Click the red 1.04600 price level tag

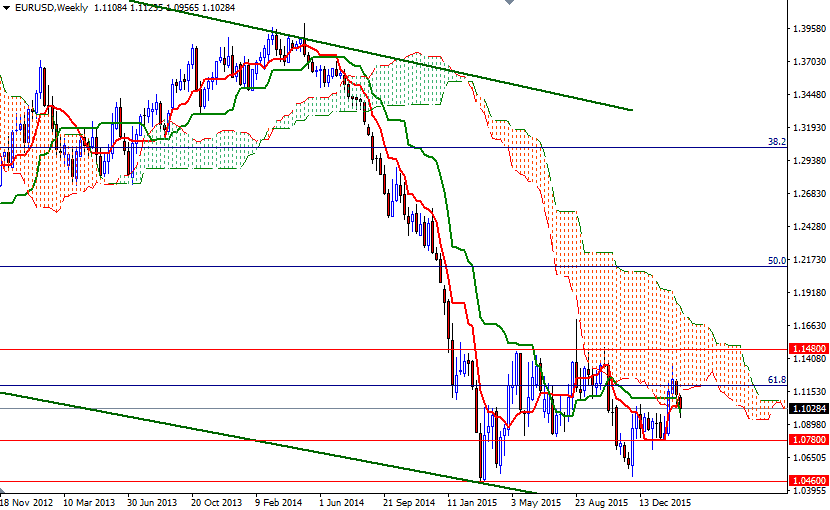808,481
